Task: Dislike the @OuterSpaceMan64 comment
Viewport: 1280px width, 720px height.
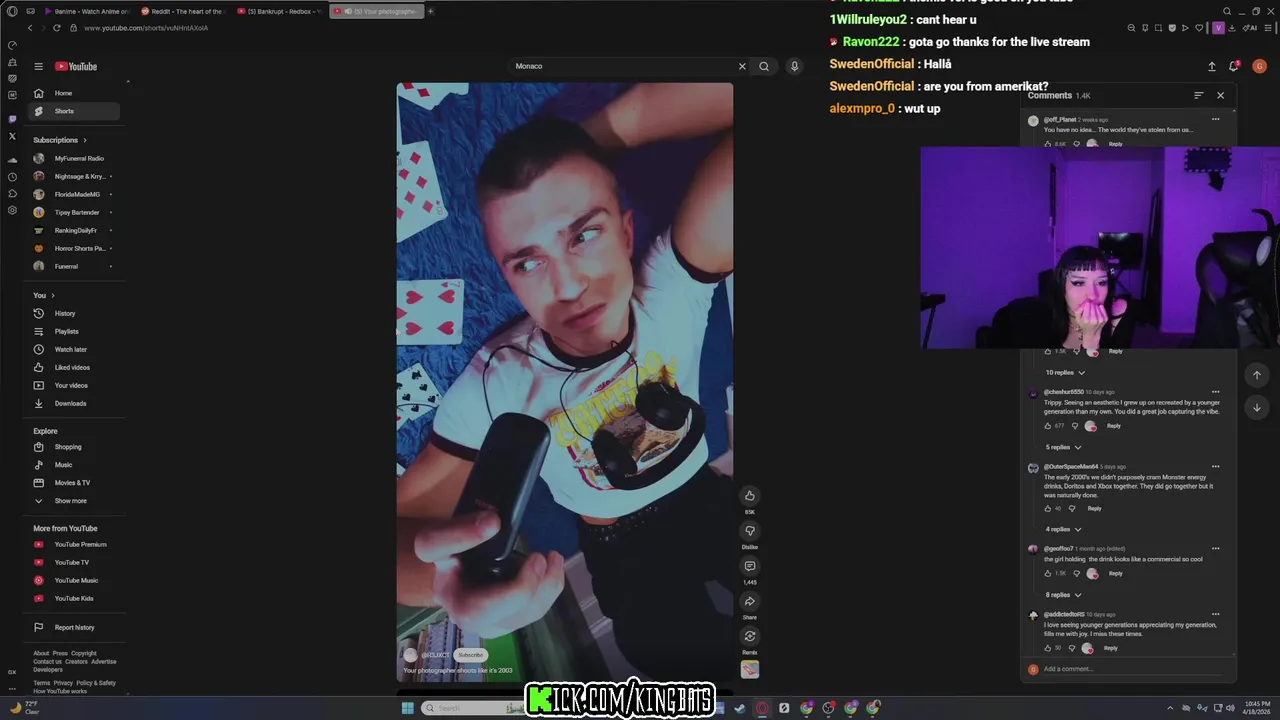Action: click(1072, 508)
